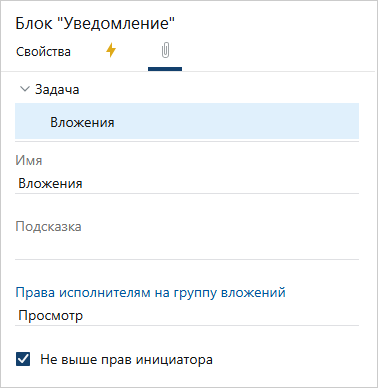Place cursor in the Вложения text of Имя
Image resolution: width=378 pixels, height=388 pixels.
coord(50,184)
